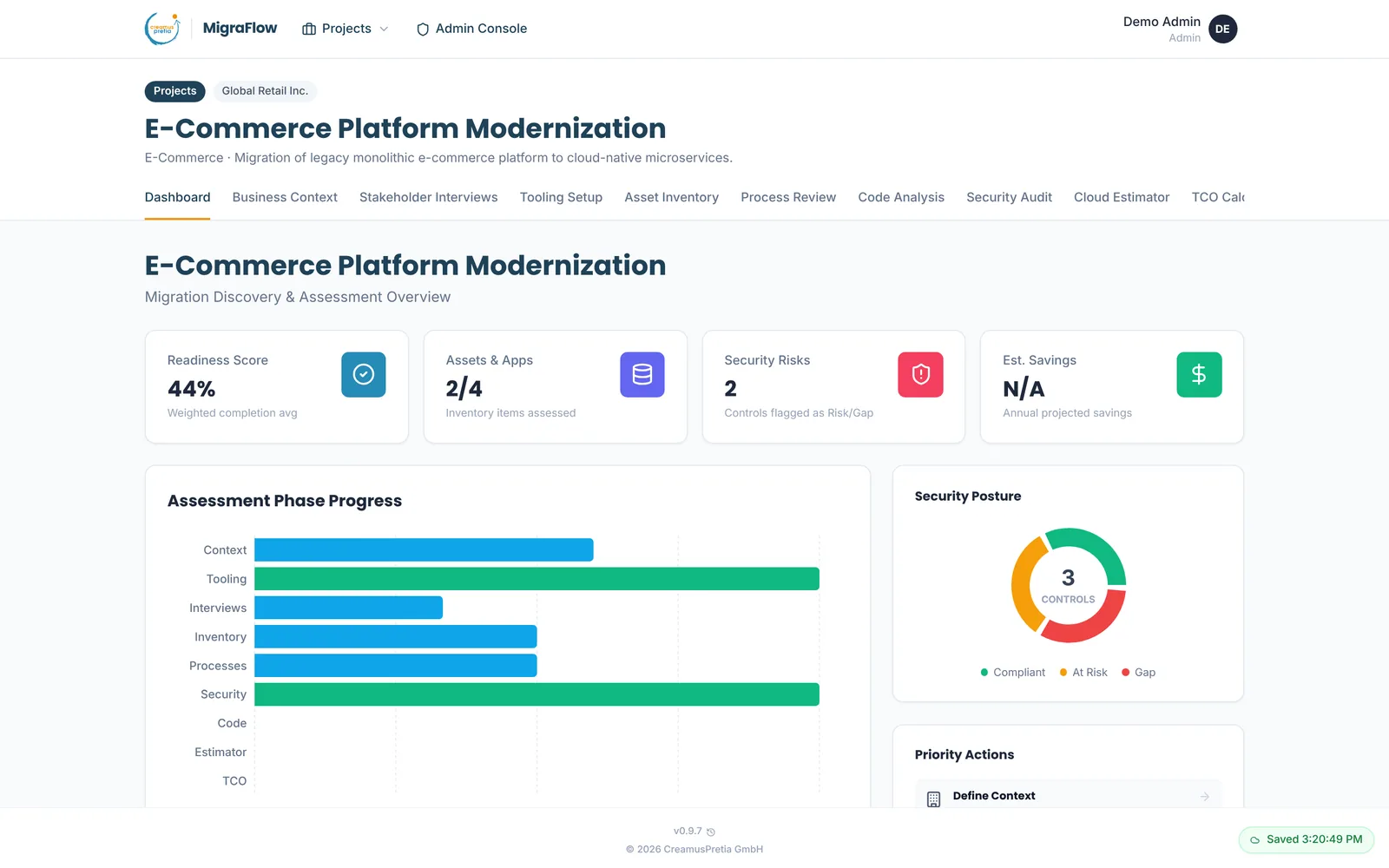Click the Projects breadcrumb pill
The width and height of the screenshot is (1389, 868).
click(175, 91)
